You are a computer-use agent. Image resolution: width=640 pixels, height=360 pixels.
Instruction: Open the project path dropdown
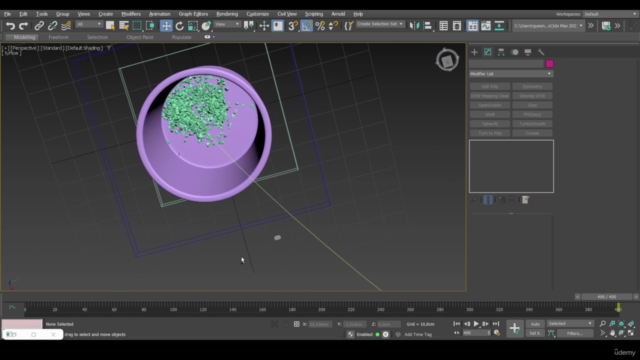[548, 26]
